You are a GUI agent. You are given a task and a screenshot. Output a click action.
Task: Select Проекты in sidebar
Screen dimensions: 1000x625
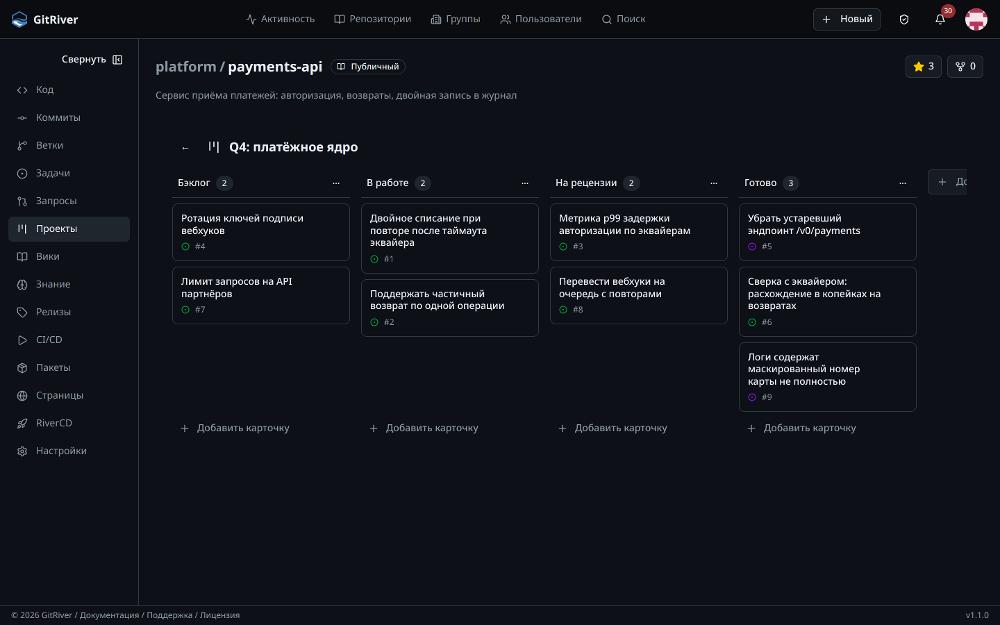coord(69,229)
